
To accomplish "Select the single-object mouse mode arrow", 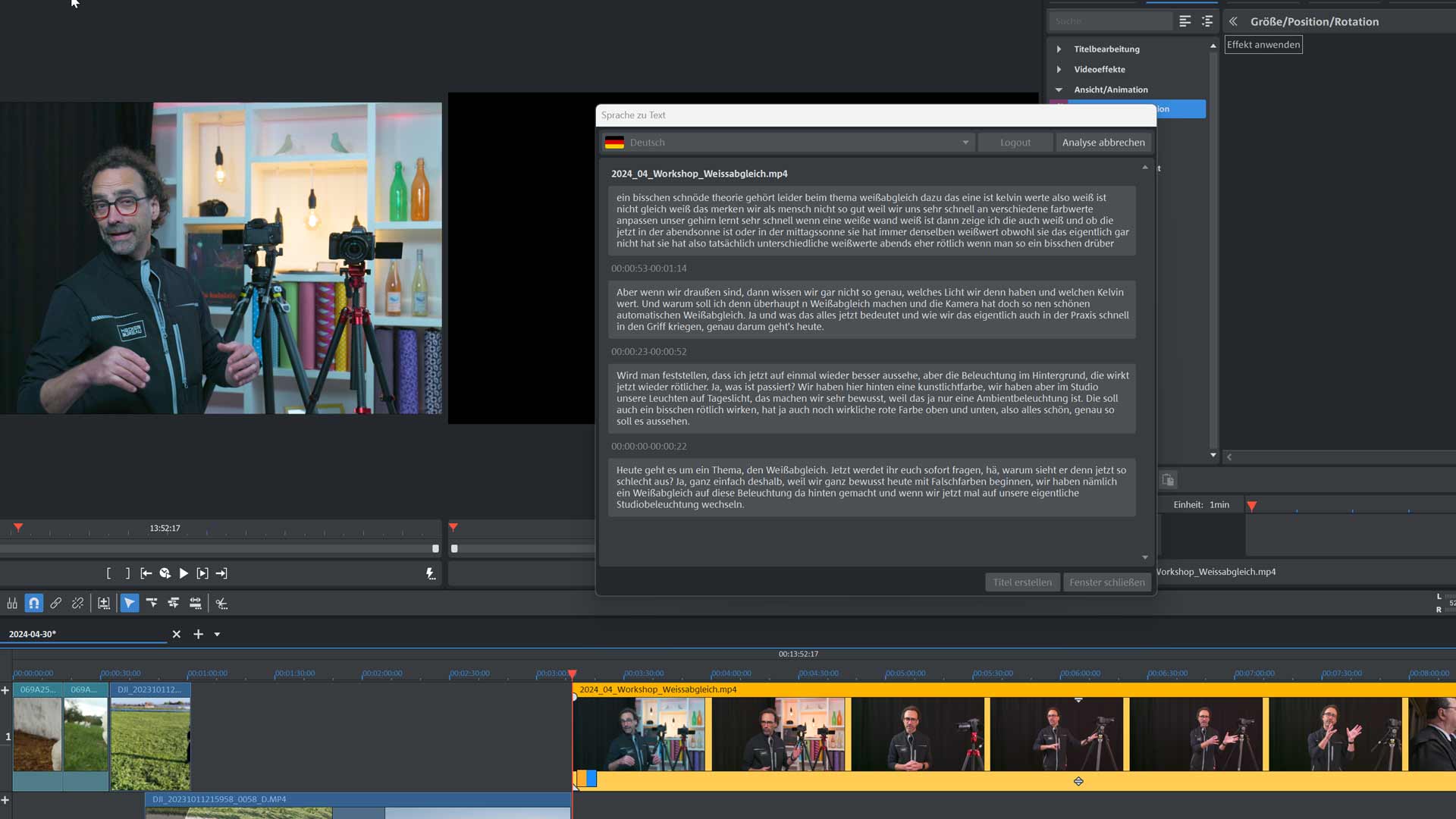I will 130,603.
